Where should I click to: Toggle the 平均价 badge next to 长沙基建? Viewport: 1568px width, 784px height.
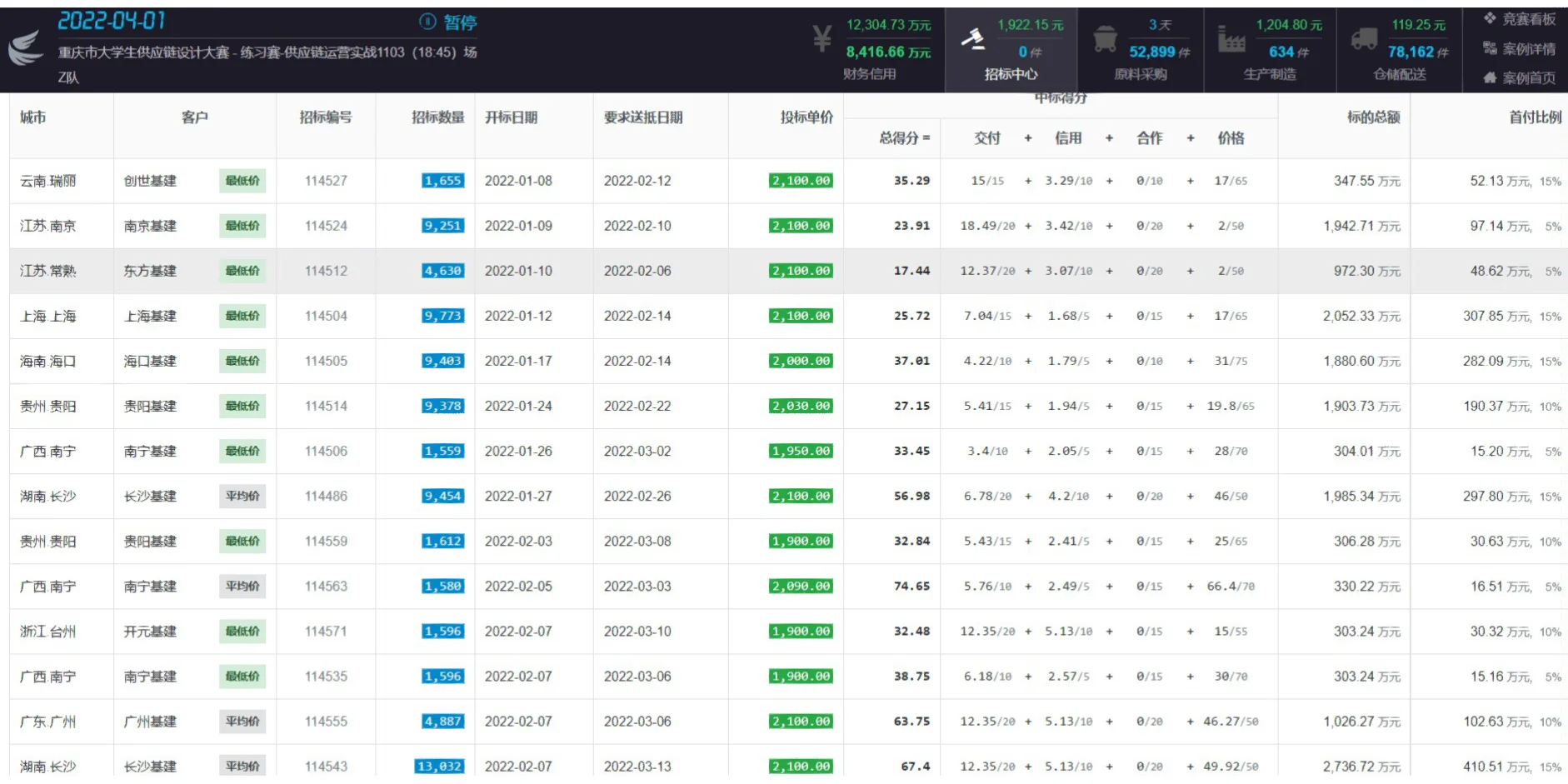pyautogui.click(x=243, y=496)
